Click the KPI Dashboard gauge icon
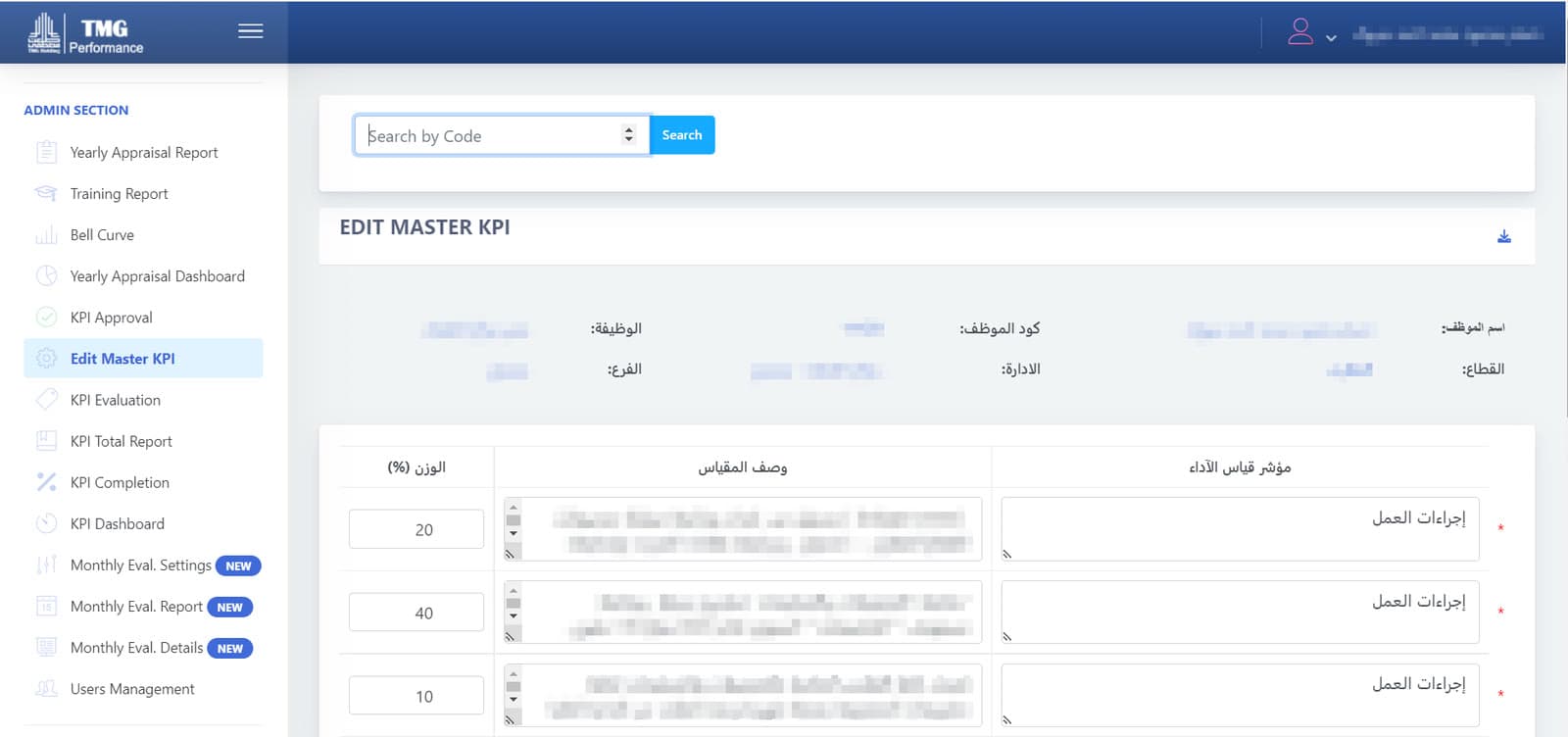Screen dimensions: 1568x737 [x=46, y=523]
